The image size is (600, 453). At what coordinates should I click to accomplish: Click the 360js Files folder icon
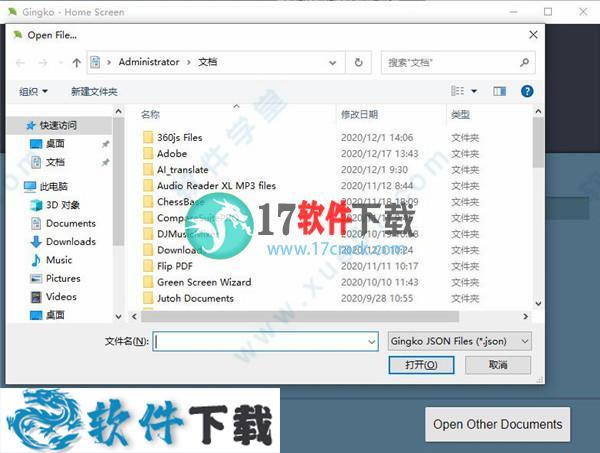[148, 137]
